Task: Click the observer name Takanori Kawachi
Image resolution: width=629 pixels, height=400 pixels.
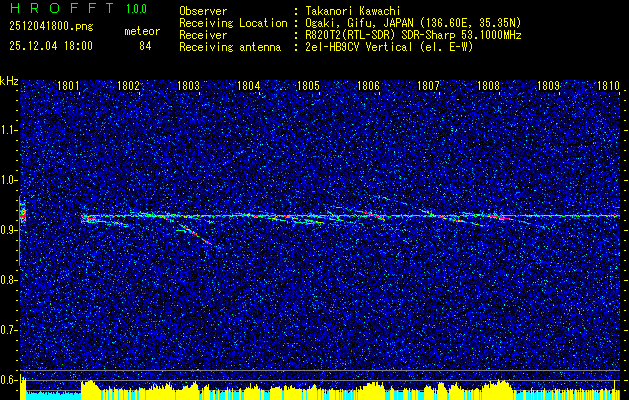Action: 353,11
